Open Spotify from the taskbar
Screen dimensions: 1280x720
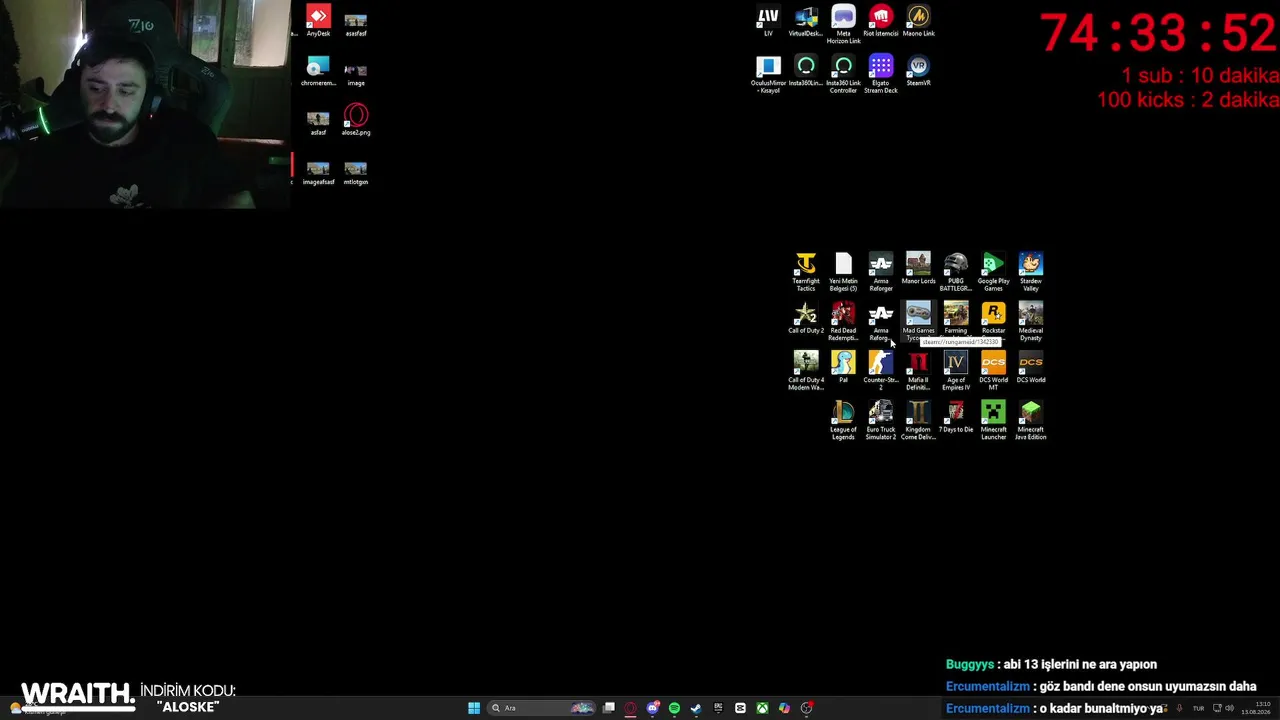(674, 708)
